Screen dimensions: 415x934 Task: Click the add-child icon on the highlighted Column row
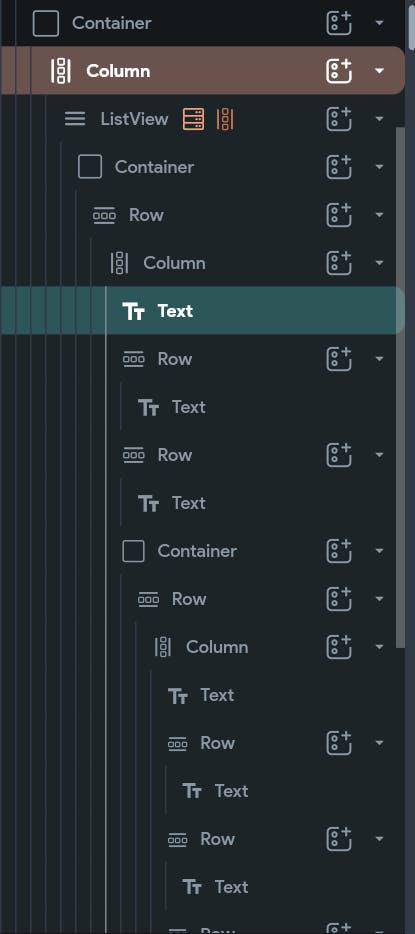pyautogui.click(x=339, y=71)
